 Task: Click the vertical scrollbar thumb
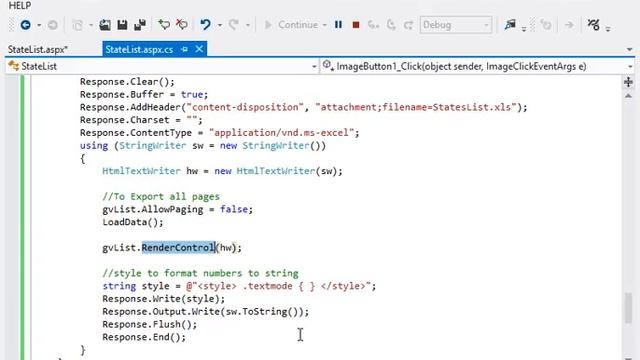click(628, 308)
